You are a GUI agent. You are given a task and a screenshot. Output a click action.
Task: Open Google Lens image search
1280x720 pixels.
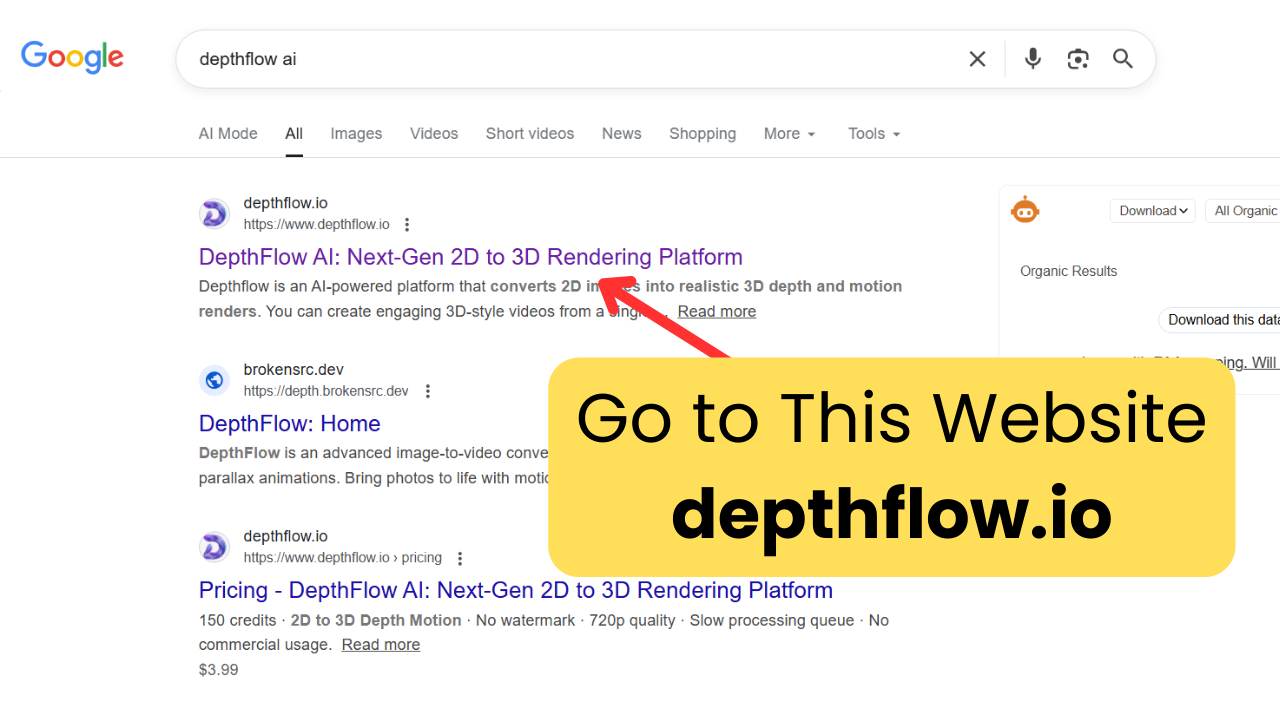[1078, 59]
